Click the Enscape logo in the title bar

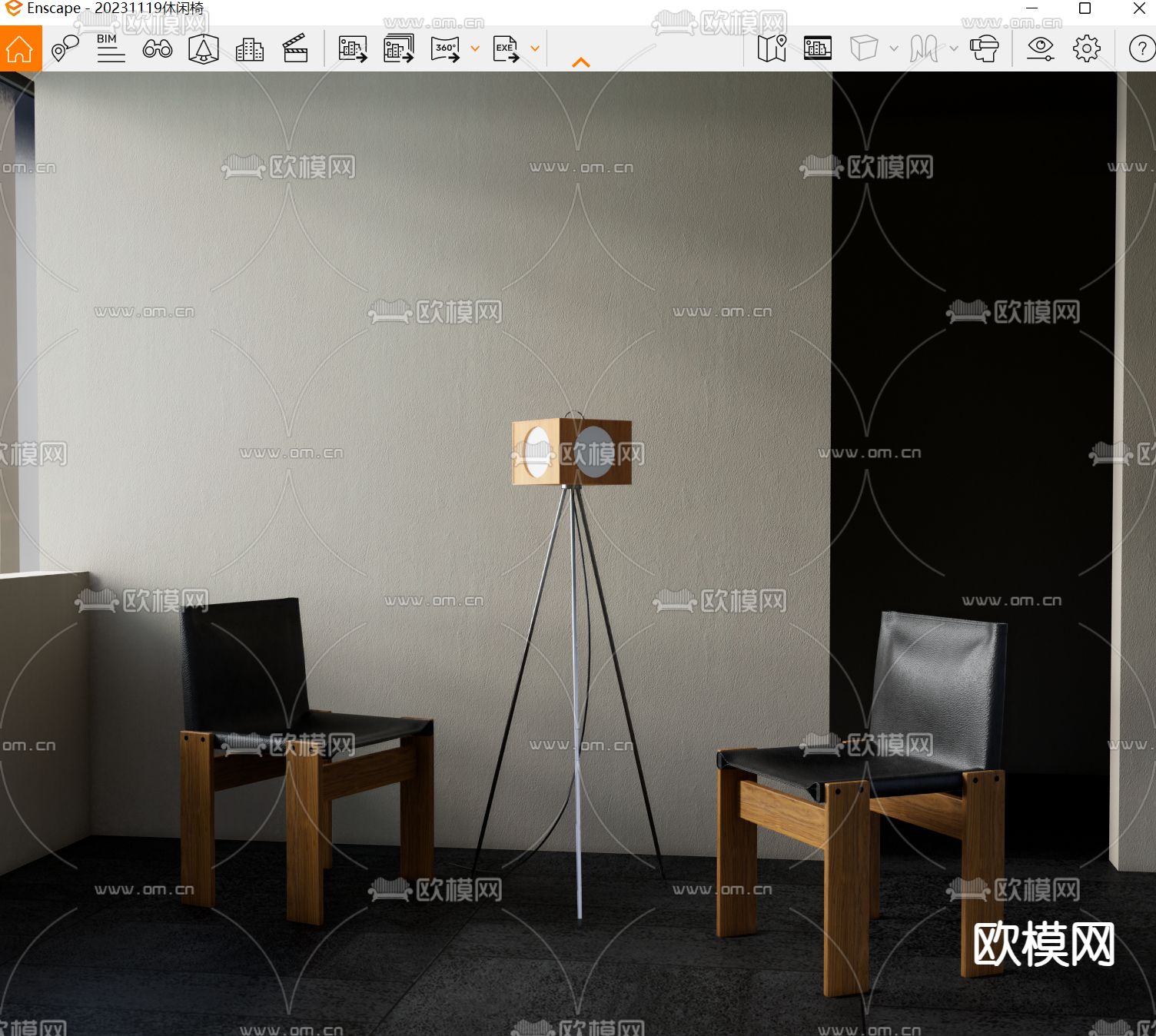(13, 8)
